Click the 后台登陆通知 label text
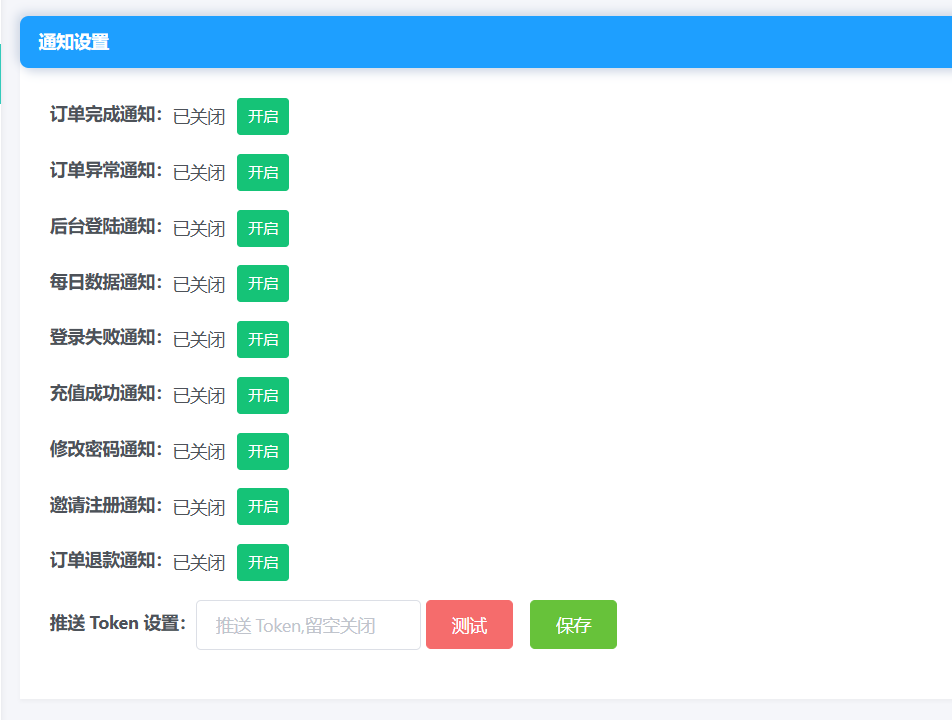This screenshot has height=720, width=952. tap(105, 227)
